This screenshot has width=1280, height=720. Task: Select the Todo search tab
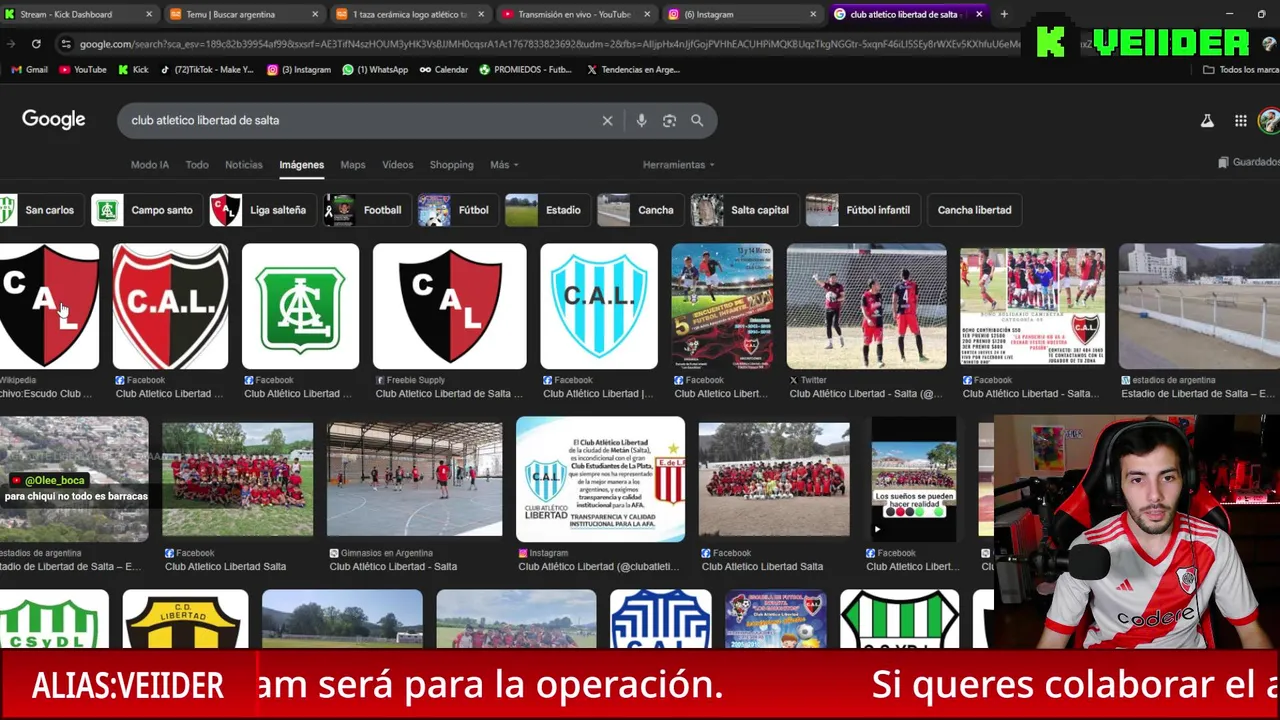197,165
